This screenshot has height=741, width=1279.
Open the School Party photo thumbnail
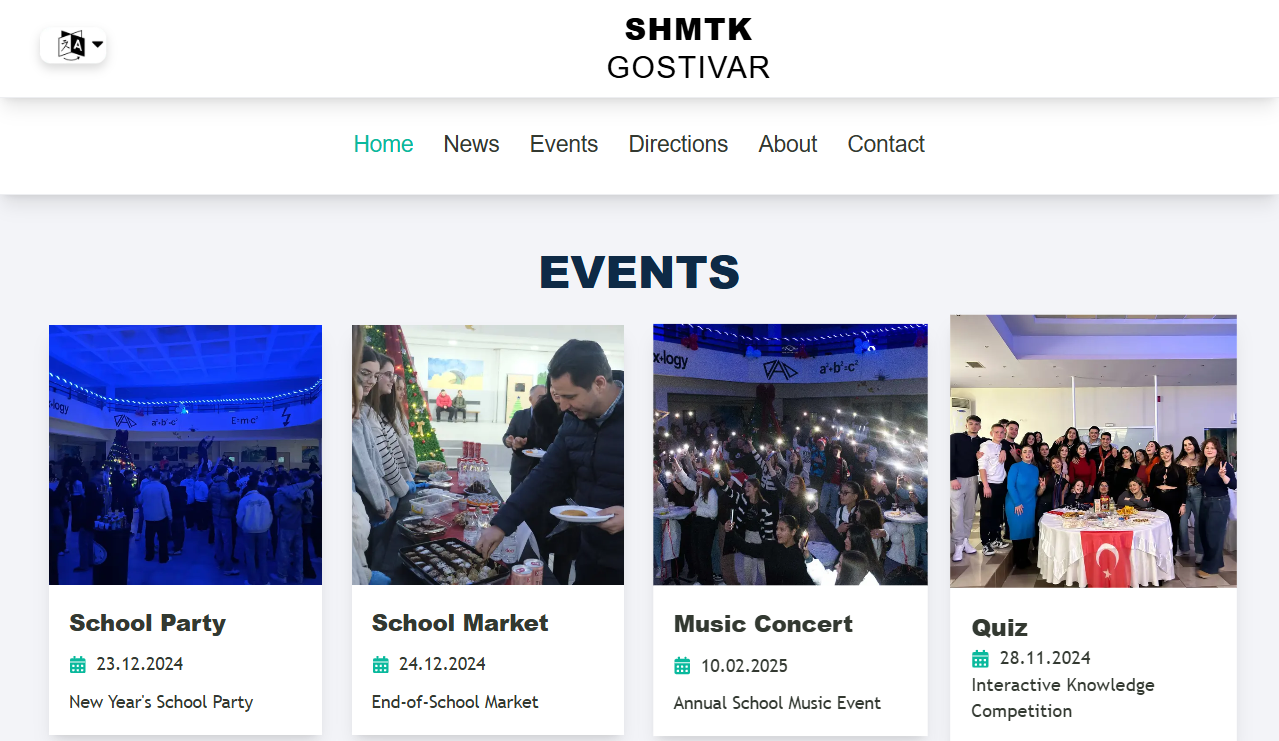tap(185, 455)
